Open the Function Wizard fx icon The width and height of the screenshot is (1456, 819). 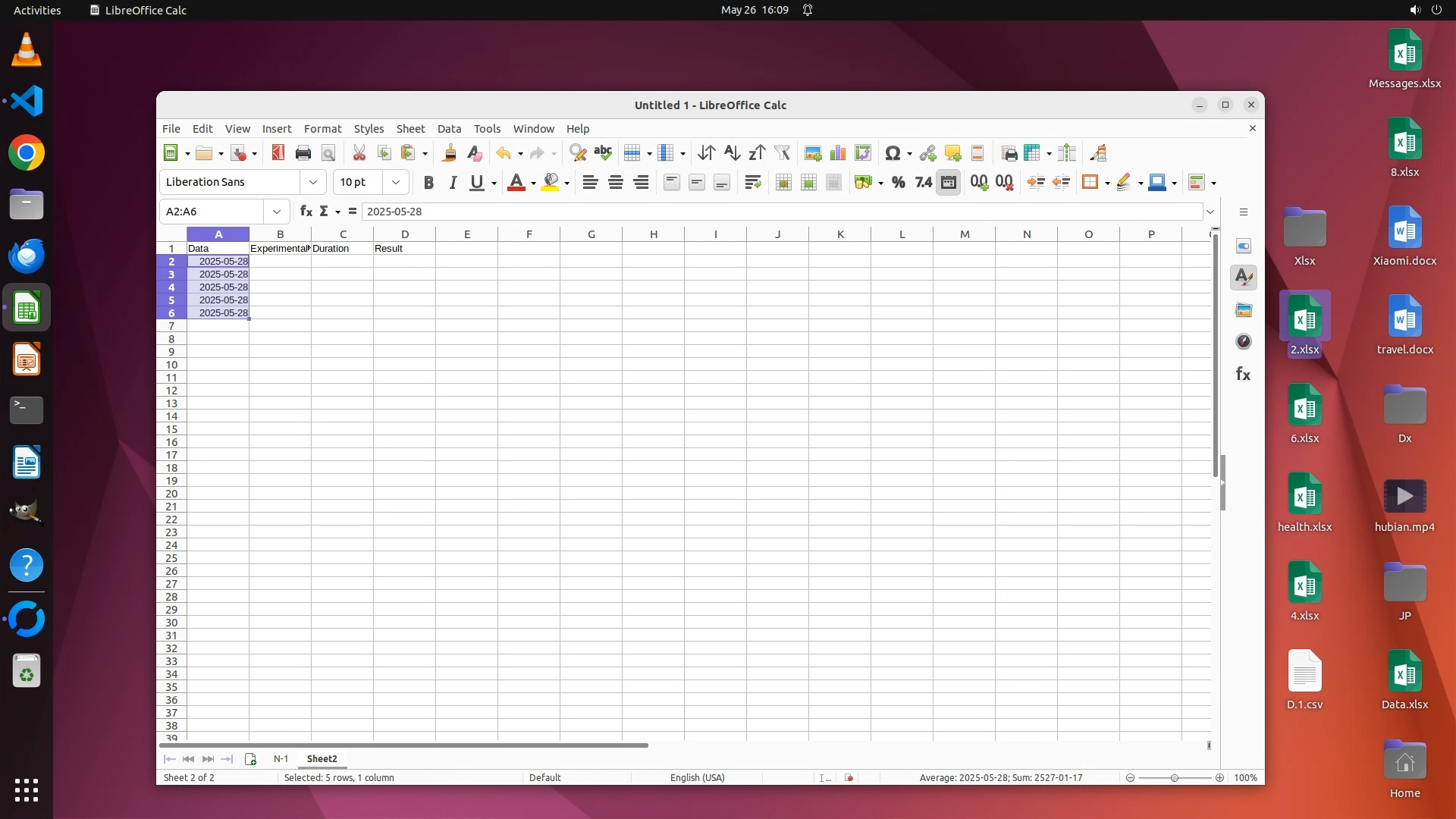point(306,211)
